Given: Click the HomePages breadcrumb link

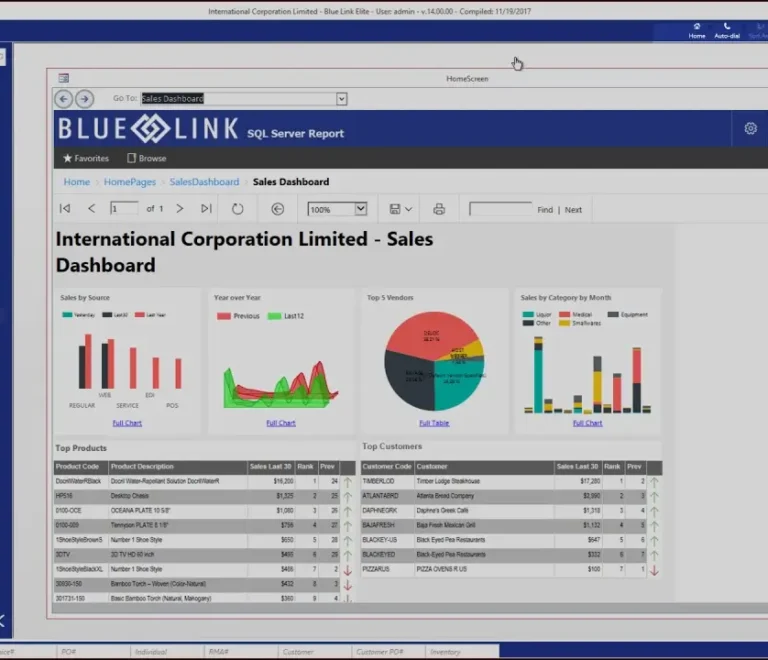Looking at the screenshot, I should click(130, 182).
